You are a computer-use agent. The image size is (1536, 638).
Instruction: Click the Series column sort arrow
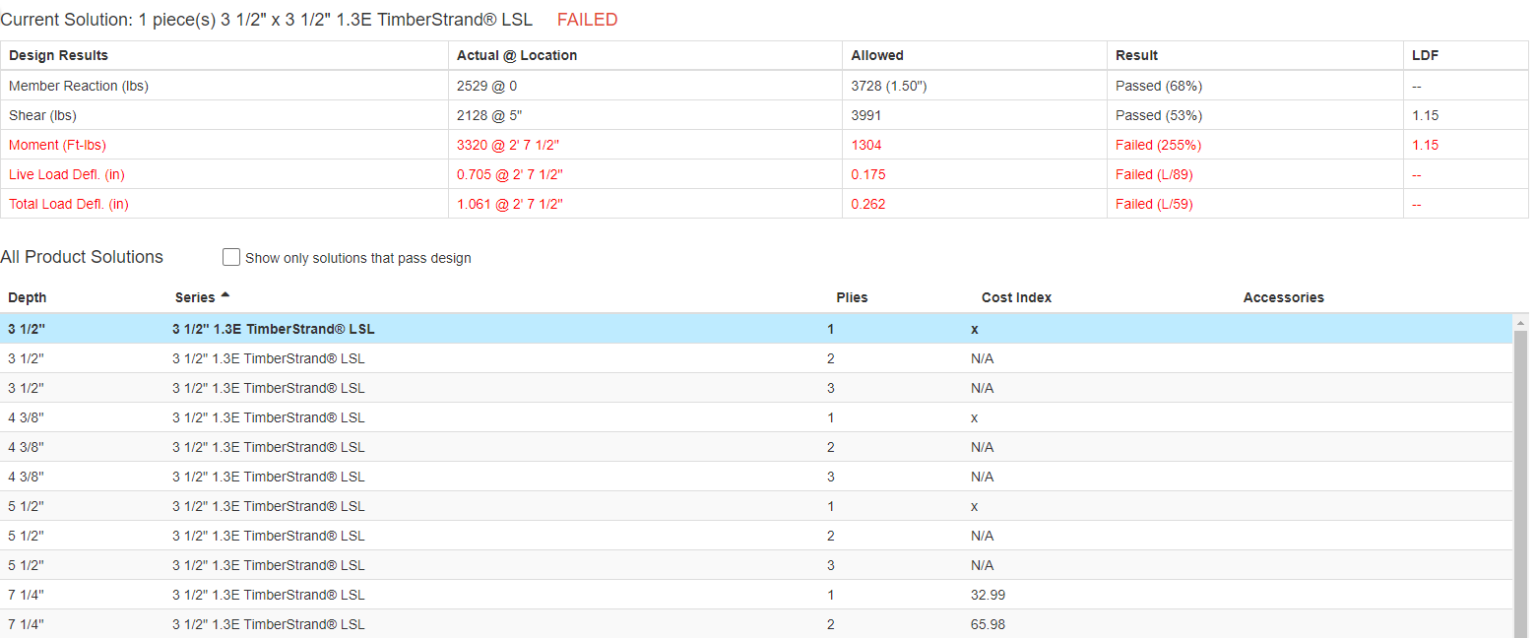click(x=225, y=296)
